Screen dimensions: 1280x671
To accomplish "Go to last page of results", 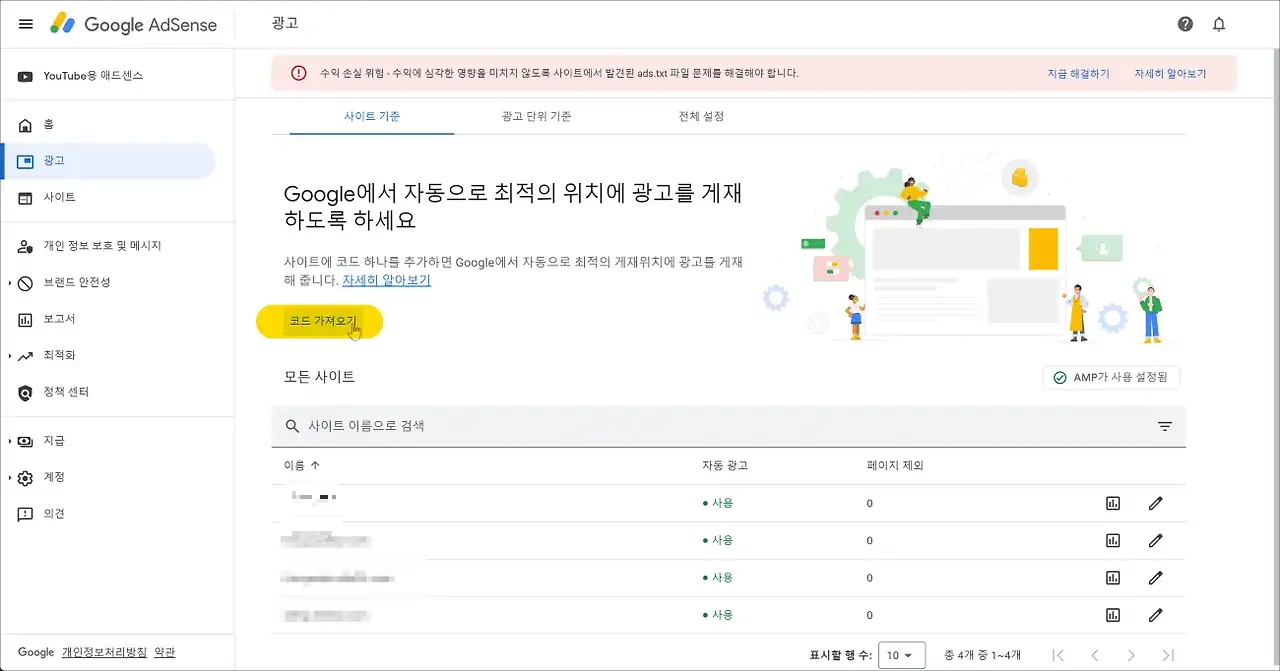I will click(1167, 655).
